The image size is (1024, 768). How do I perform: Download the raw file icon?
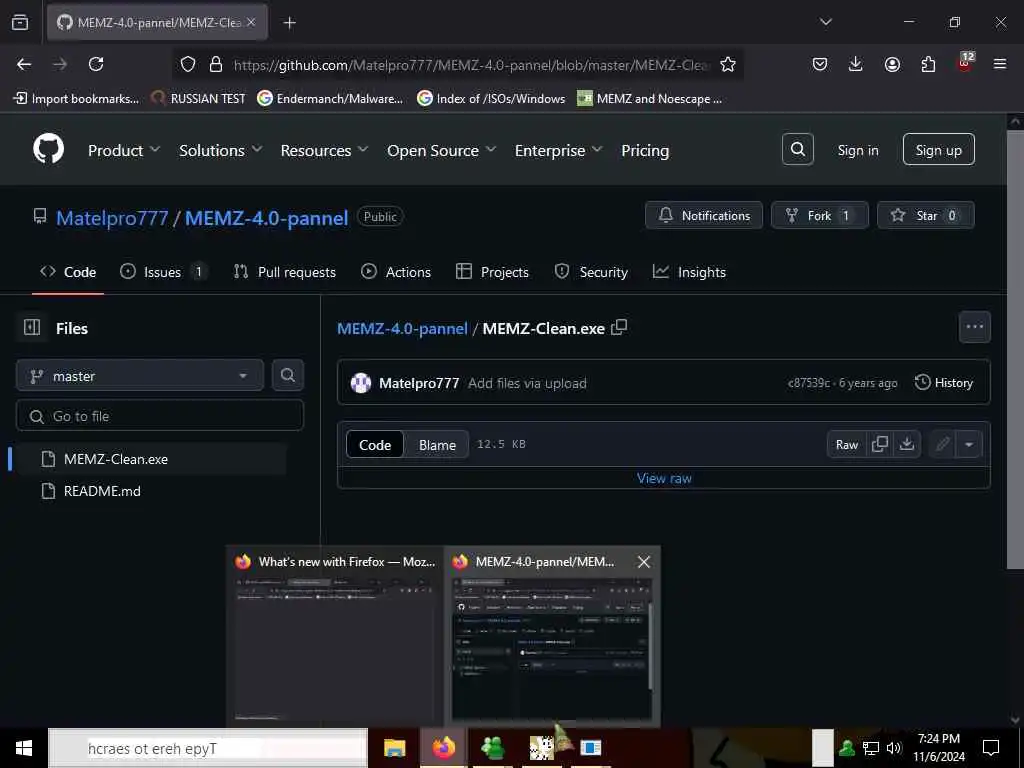pos(906,444)
